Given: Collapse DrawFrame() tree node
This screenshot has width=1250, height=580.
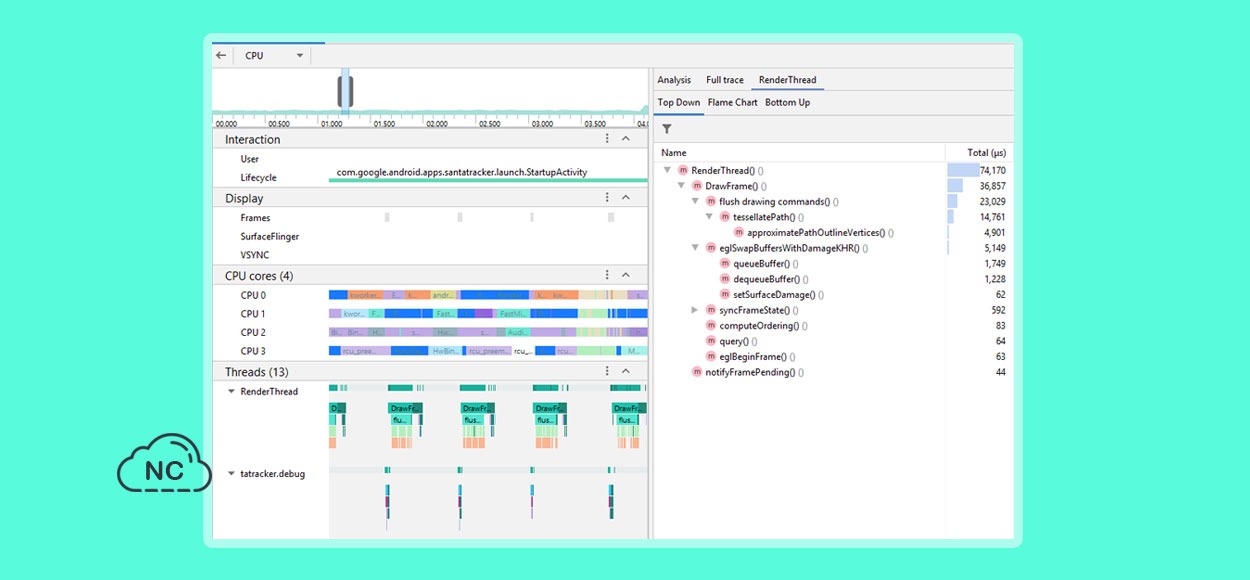Looking at the screenshot, I should pyautogui.click(x=681, y=186).
